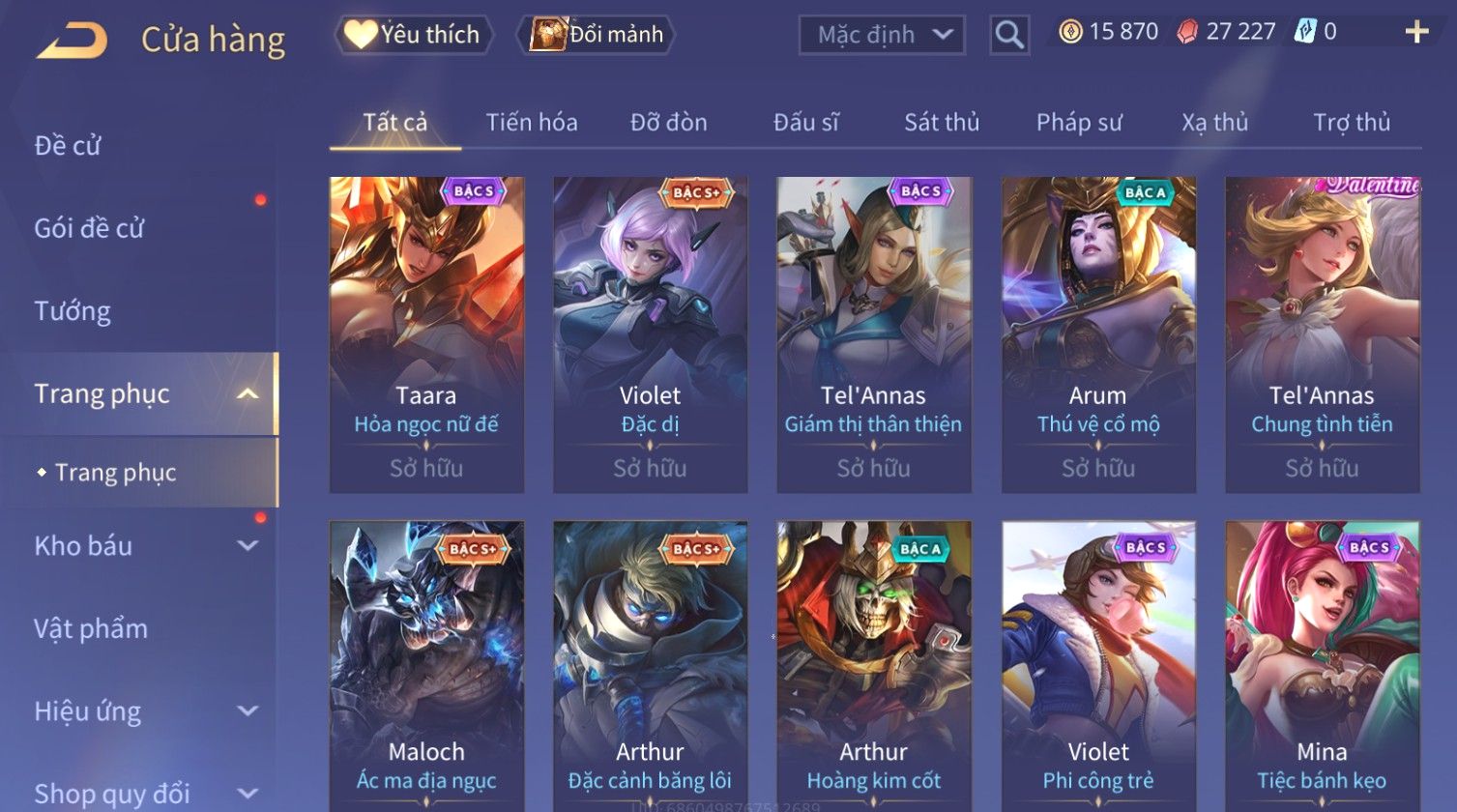Select the Tiến hóa tab
The height and width of the screenshot is (812, 1457).
[x=532, y=123]
